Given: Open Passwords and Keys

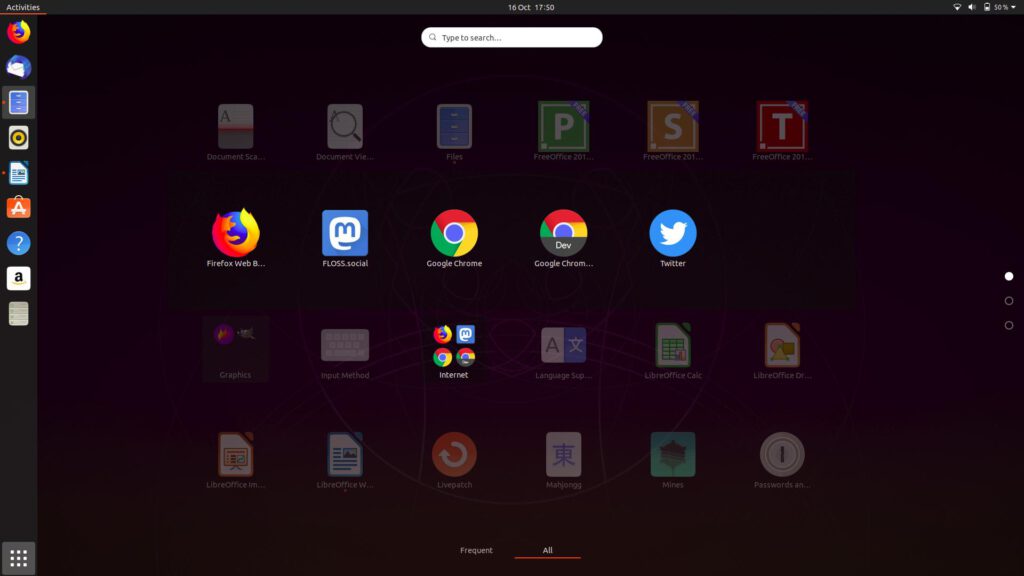Looking at the screenshot, I should pos(782,454).
